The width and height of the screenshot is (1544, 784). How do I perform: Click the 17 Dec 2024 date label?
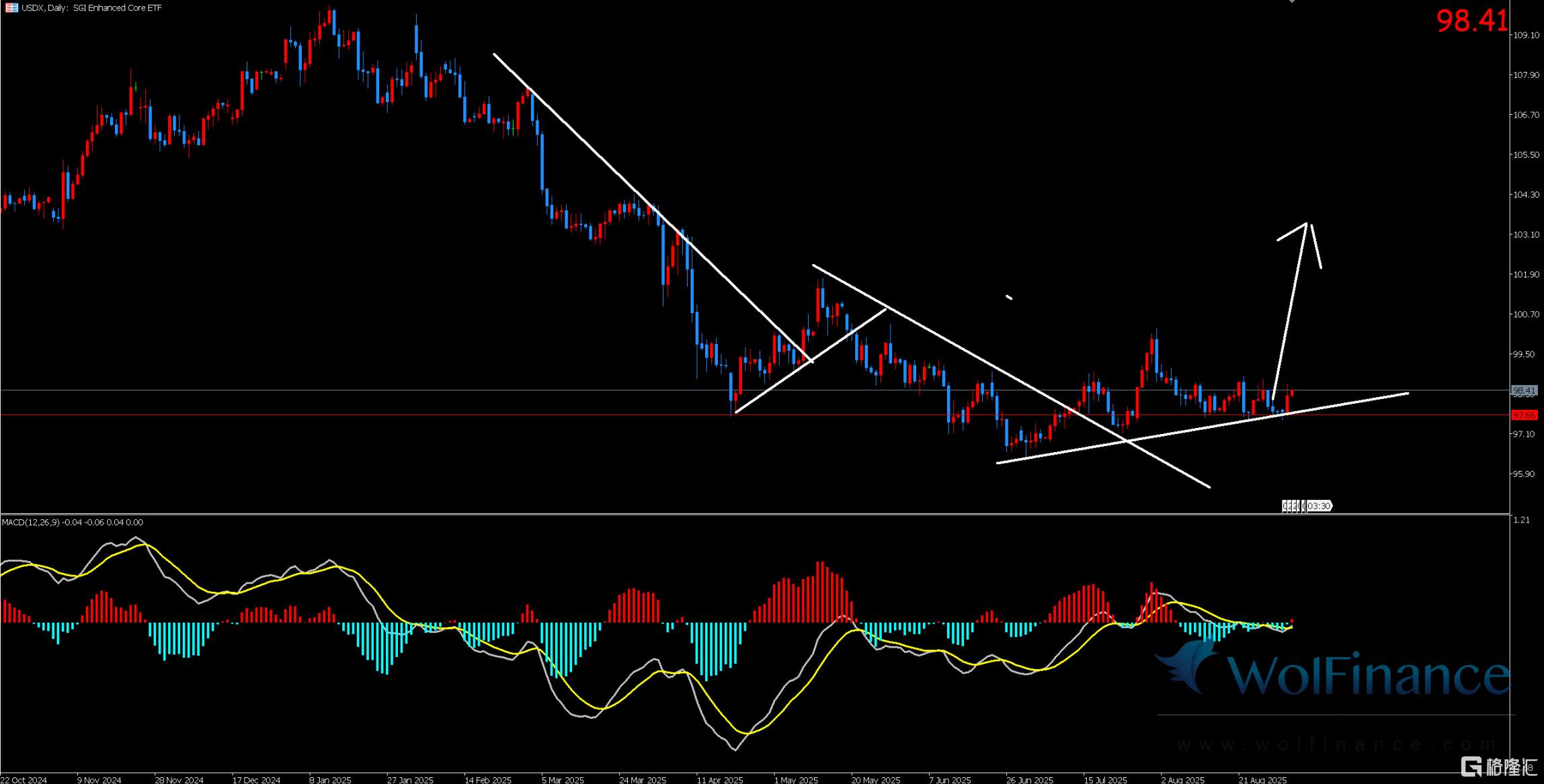(x=256, y=779)
